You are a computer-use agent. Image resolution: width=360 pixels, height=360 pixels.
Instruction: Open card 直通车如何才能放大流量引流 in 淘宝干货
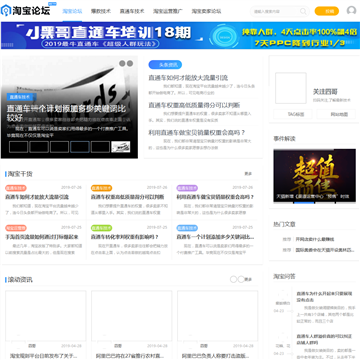tap(37, 197)
